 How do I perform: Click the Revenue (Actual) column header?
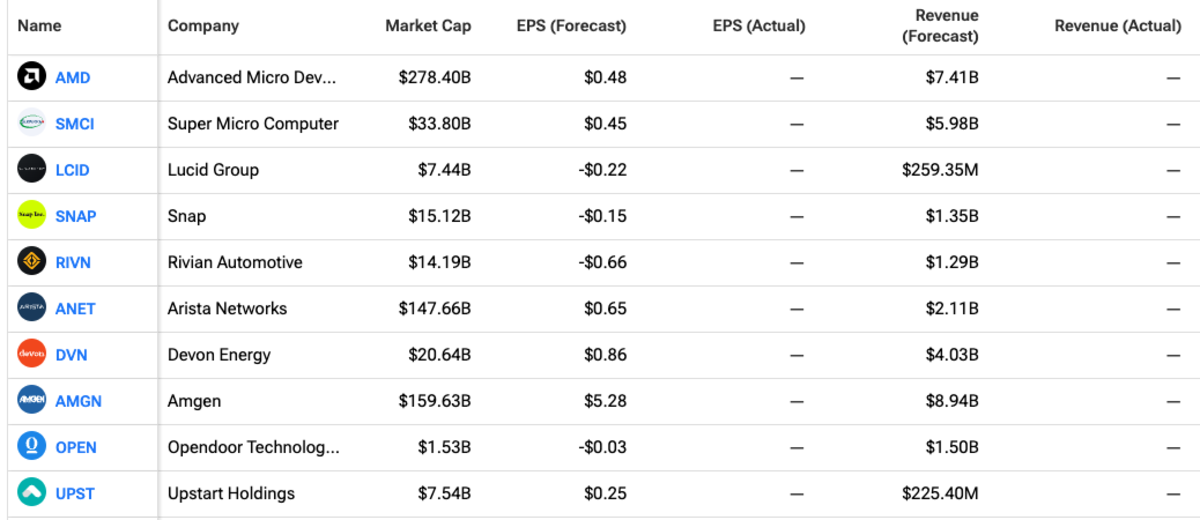pos(1117,26)
